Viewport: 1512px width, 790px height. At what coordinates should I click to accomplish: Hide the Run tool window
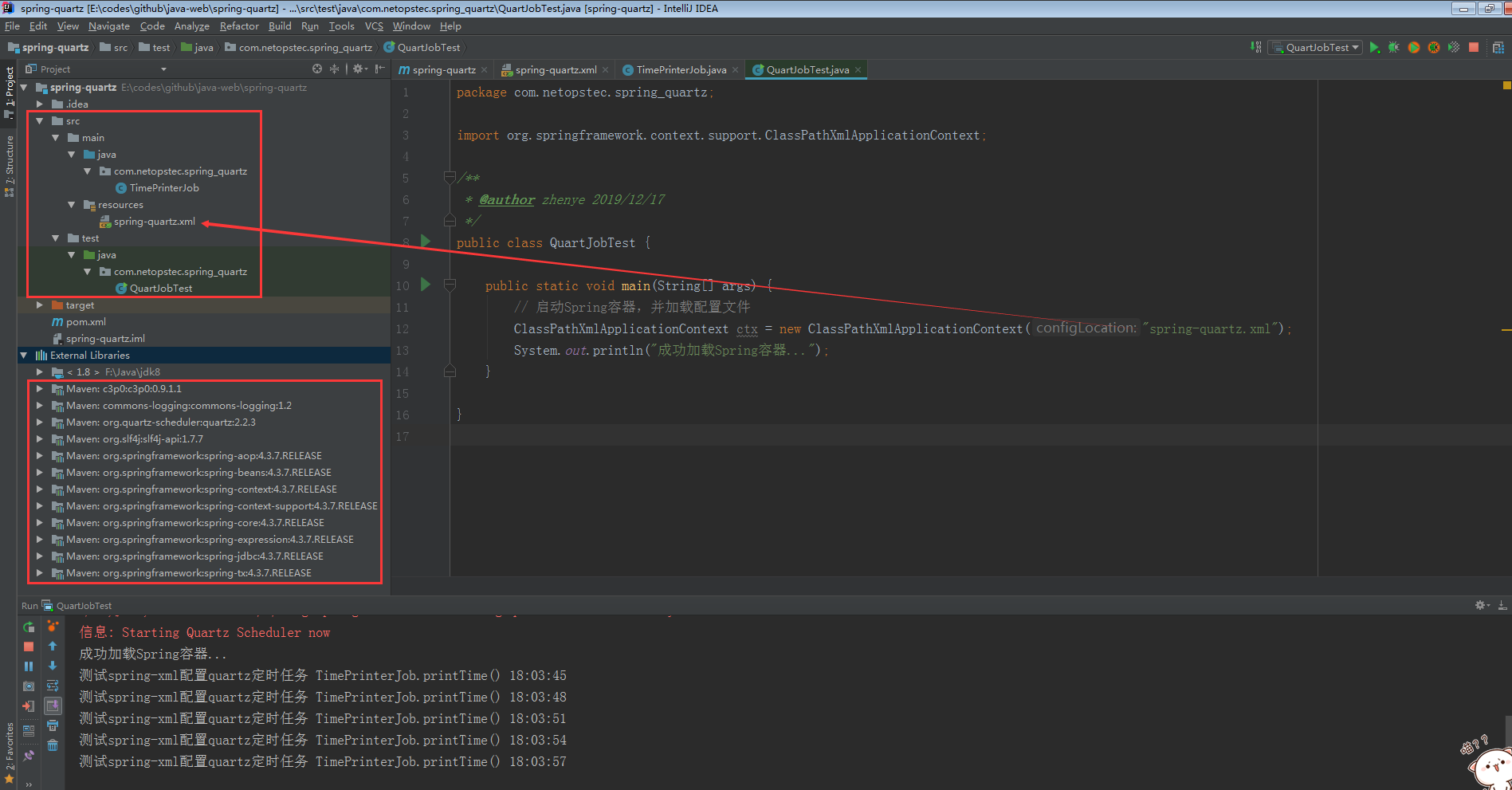click(1502, 606)
